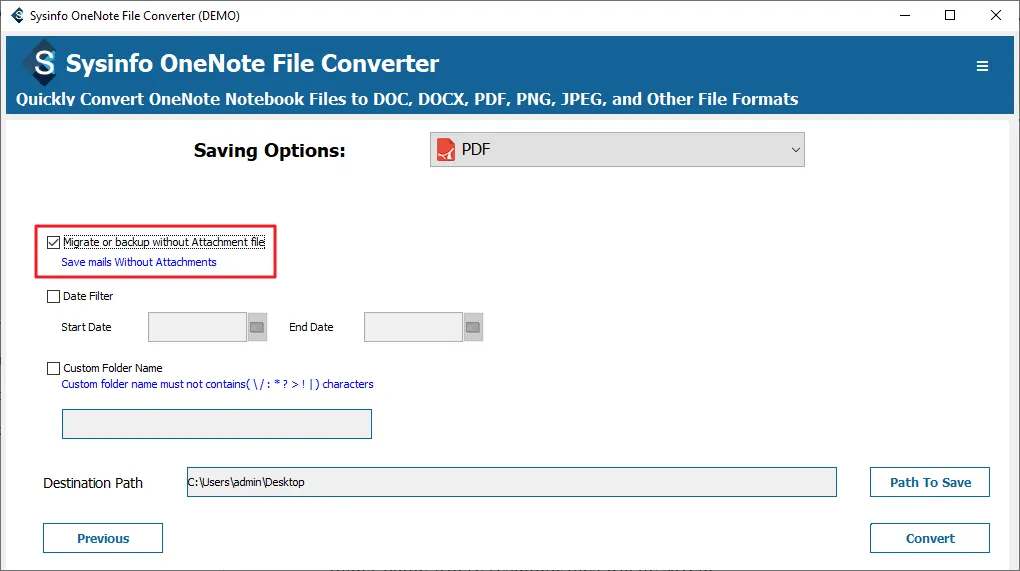
Task: Click the Destination Path field
Action: [511, 482]
